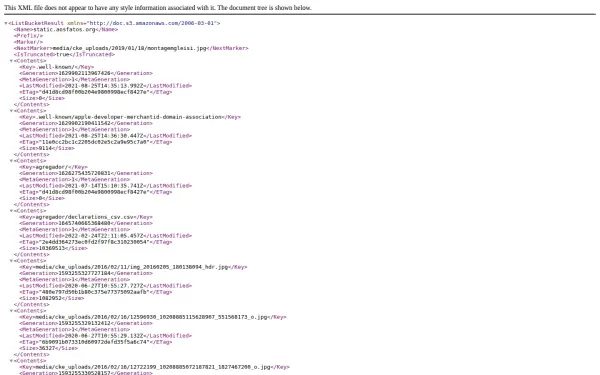Click the Generation line under the agregador/ key

coord(86,173)
